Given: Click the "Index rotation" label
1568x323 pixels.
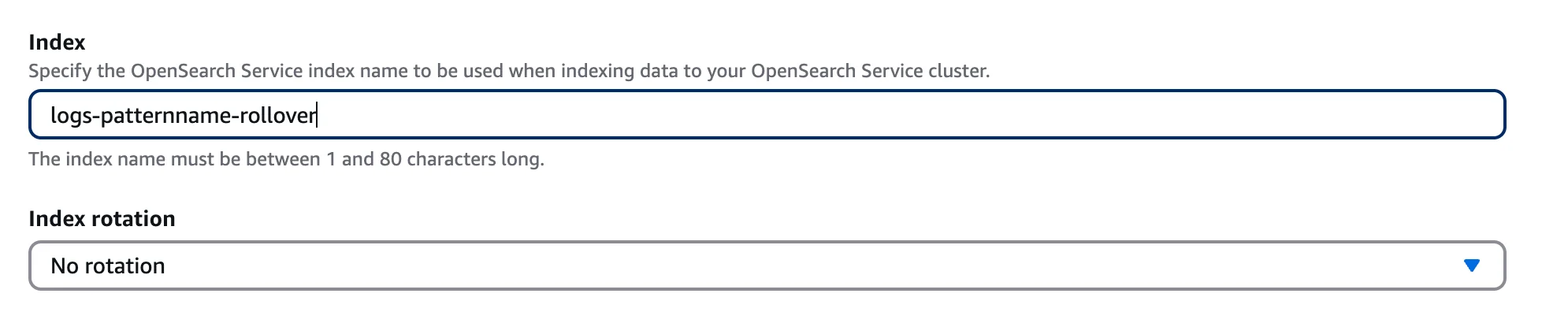Looking at the screenshot, I should coord(102,219).
